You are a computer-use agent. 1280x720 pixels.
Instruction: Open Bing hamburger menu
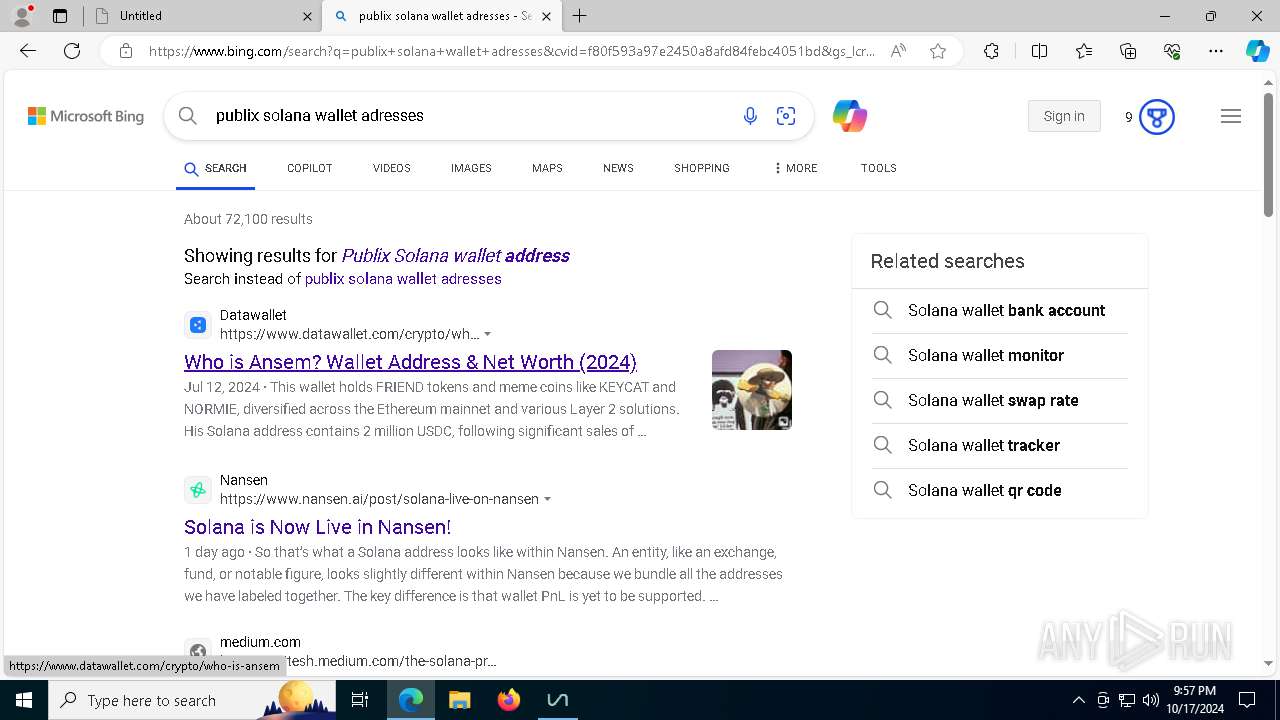pos(1231,116)
